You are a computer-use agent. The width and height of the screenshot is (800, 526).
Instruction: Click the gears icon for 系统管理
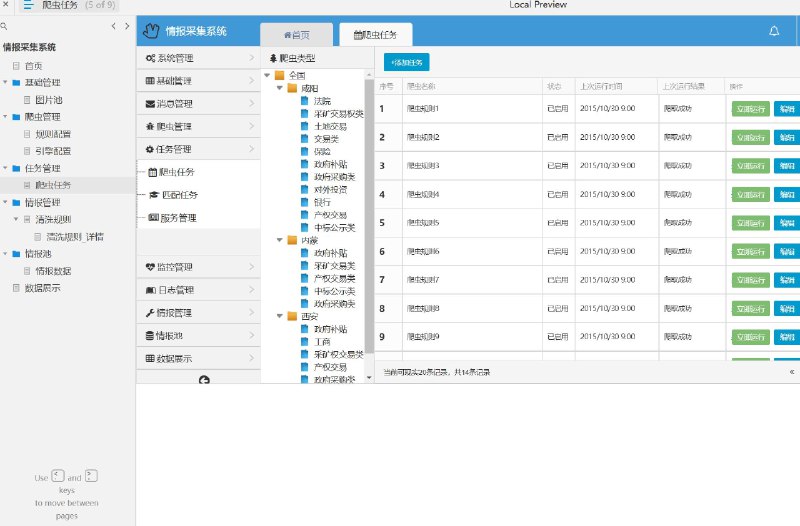click(x=150, y=58)
